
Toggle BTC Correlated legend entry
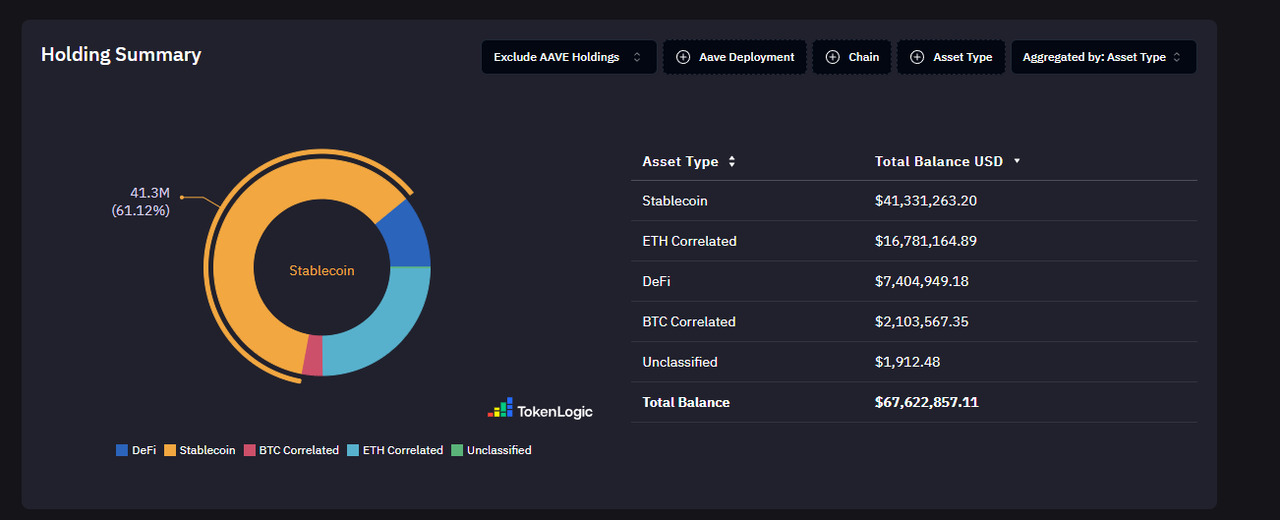pos(291,450)
